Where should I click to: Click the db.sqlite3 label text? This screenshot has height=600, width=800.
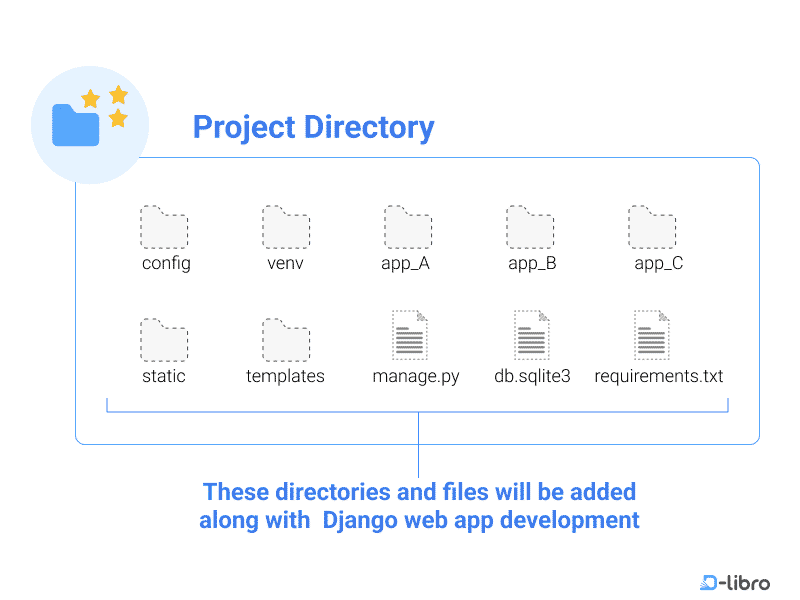(531, 377)
